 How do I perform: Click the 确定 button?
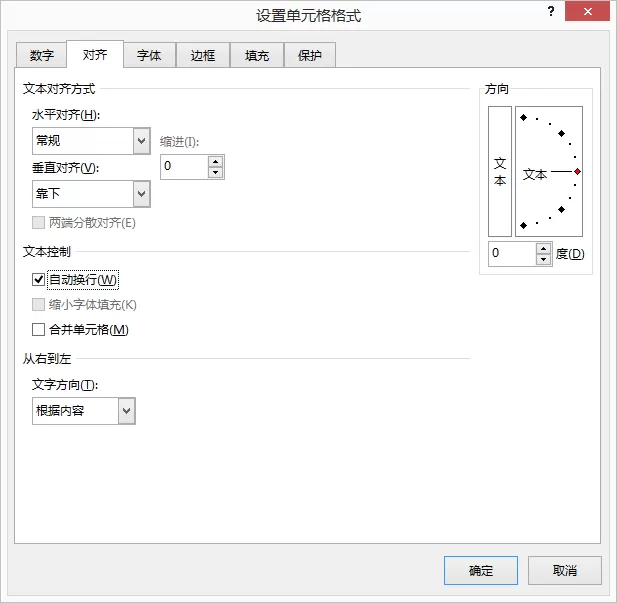481,570
